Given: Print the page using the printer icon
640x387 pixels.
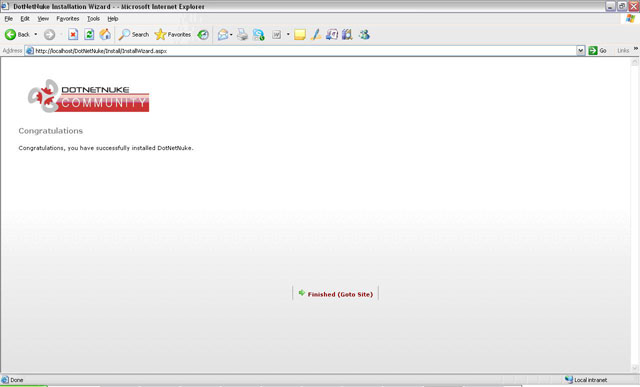Looking at the screenshot, I should point(242,35).
